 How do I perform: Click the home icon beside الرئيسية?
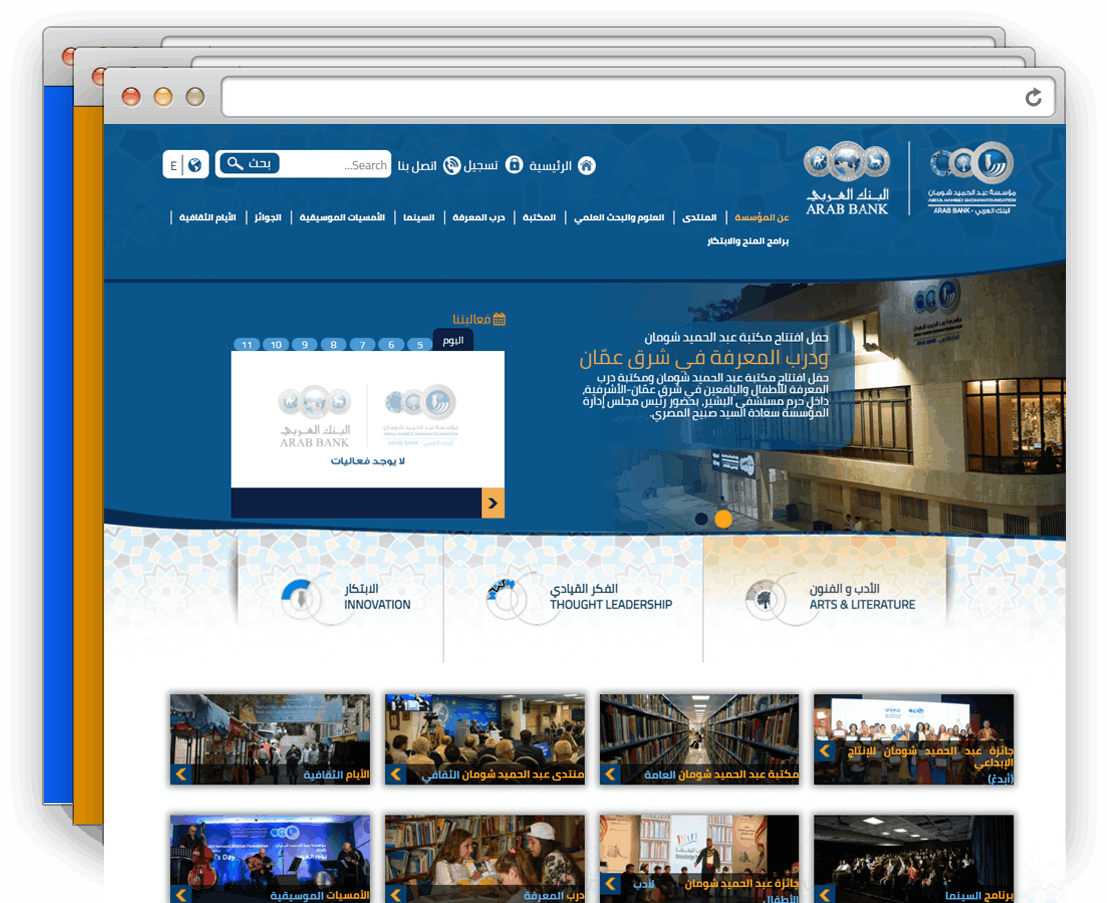pos(586,165)
